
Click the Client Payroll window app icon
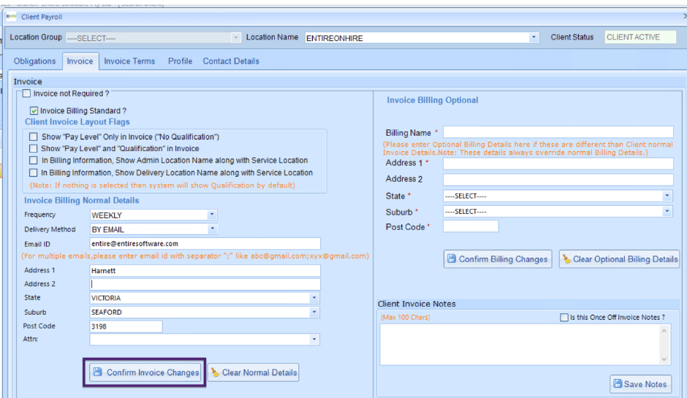click(11, 17)
